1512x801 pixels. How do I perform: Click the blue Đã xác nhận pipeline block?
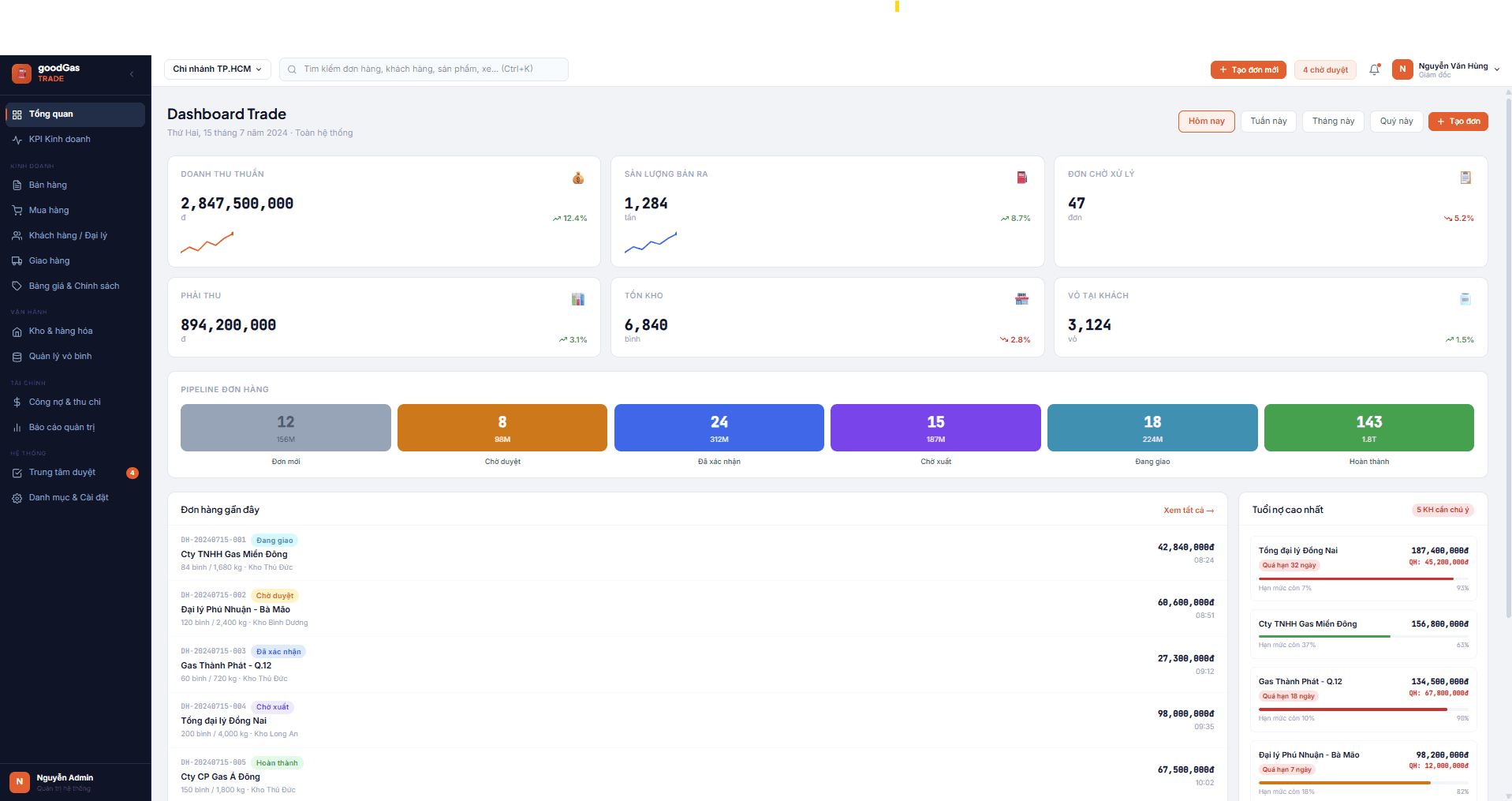pos(719,428)
